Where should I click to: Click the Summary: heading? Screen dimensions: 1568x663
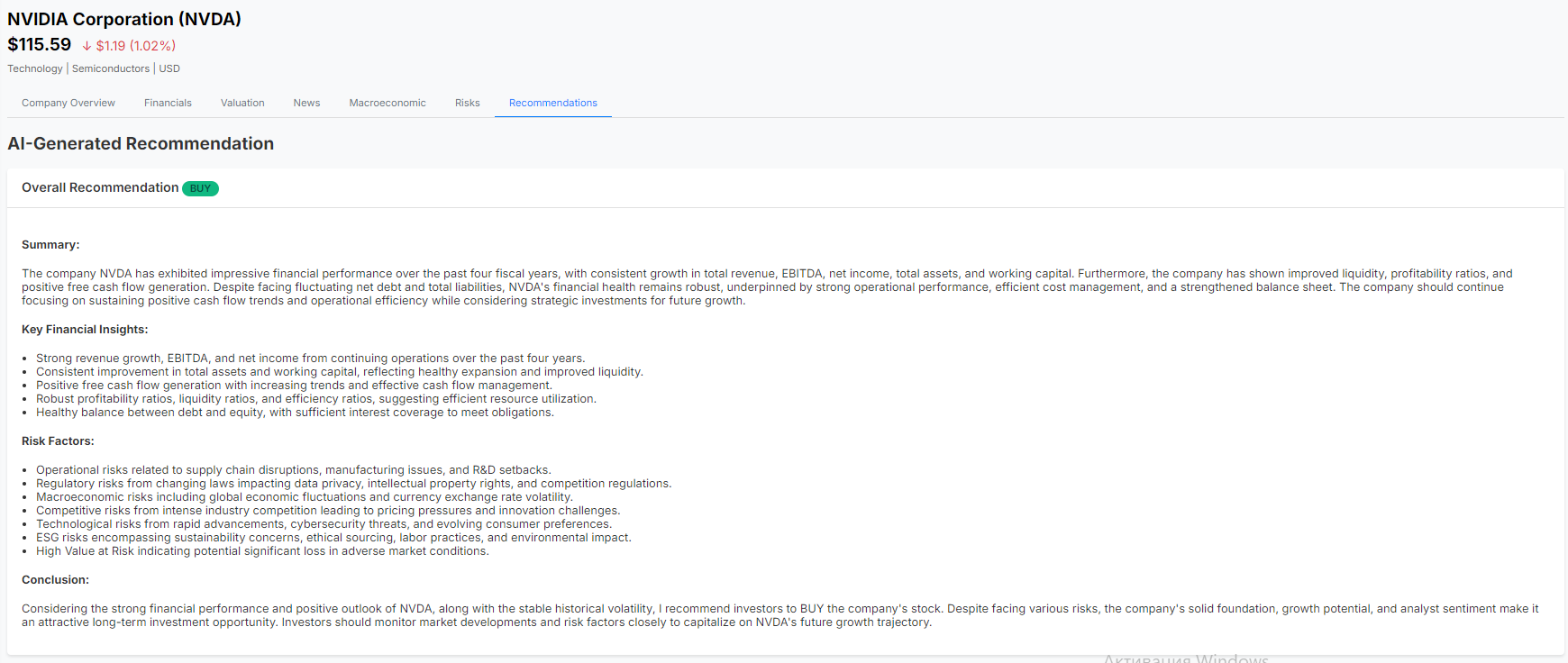coord(50,245)
